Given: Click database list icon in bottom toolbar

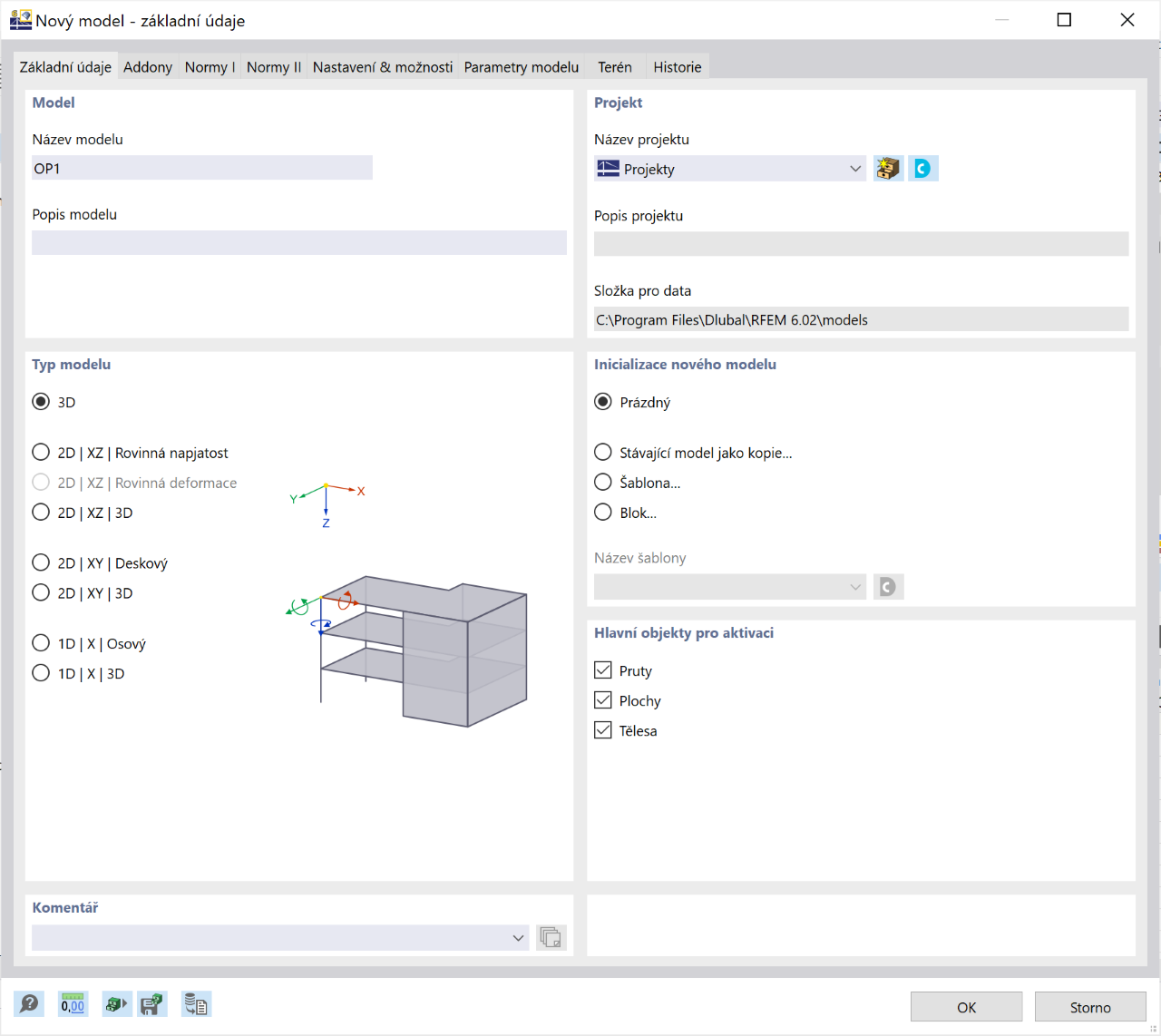Looking at the screenshot, I should click(x=196, y=1003).
